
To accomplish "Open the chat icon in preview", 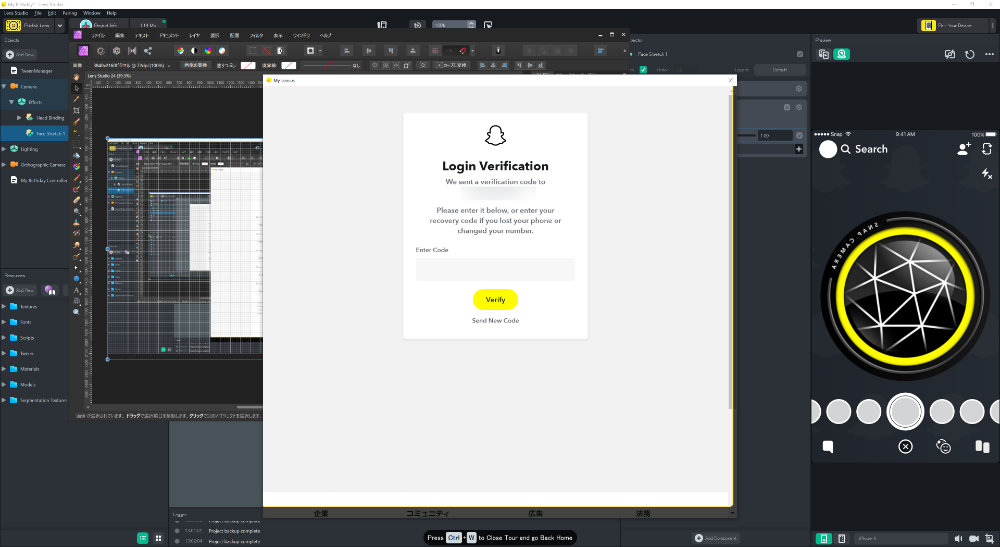I will (x=828, y=446).
